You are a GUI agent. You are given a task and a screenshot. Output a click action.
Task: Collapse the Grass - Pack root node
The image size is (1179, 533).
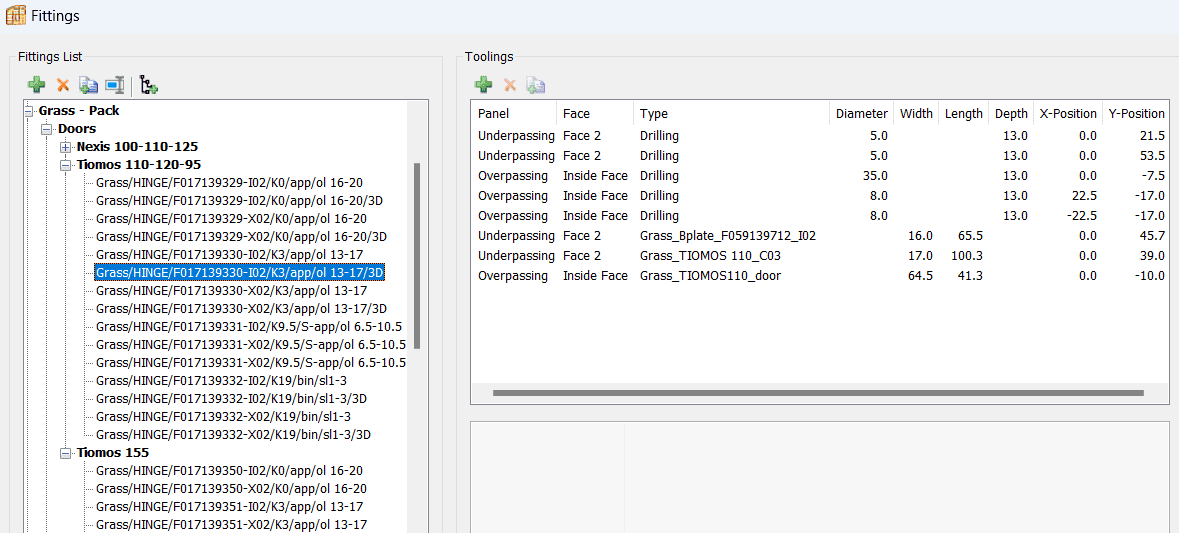coord(29,111)
